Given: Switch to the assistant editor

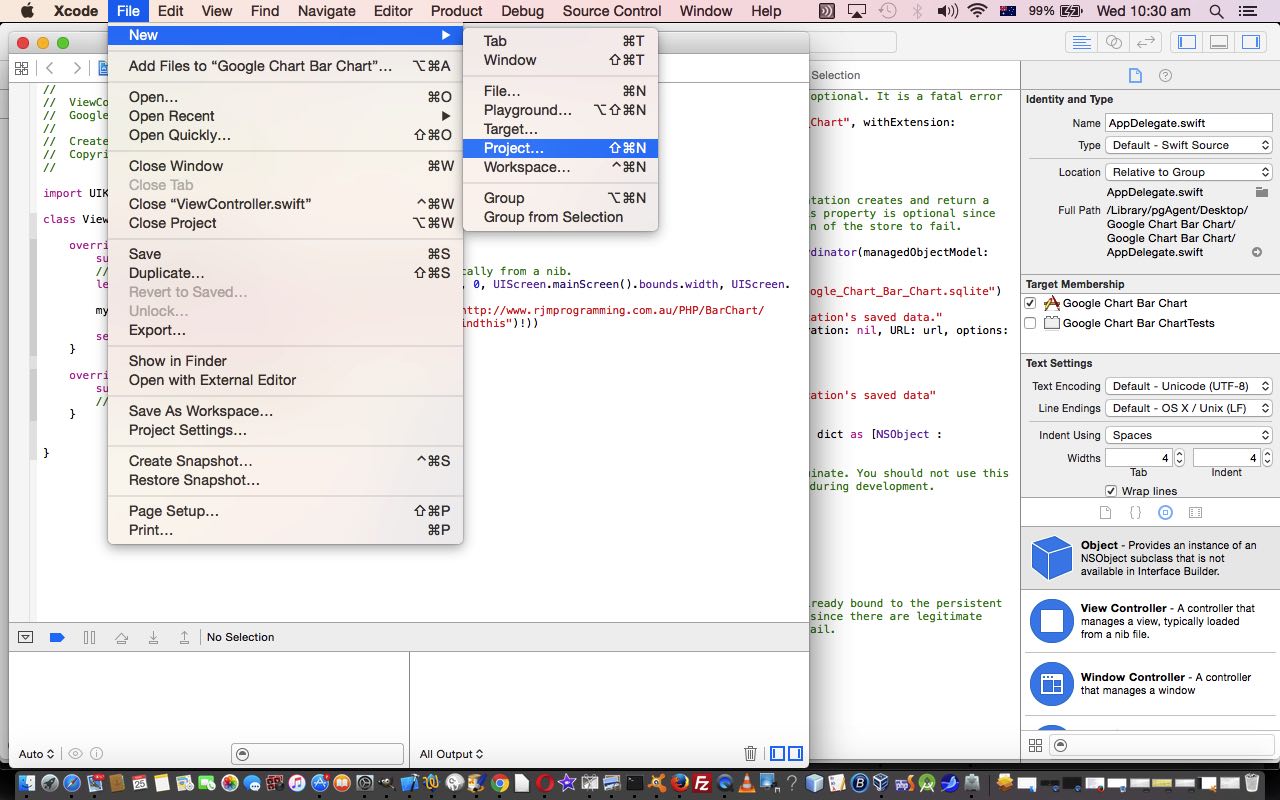Looking at the screenshot, I should click(1113, 42).
